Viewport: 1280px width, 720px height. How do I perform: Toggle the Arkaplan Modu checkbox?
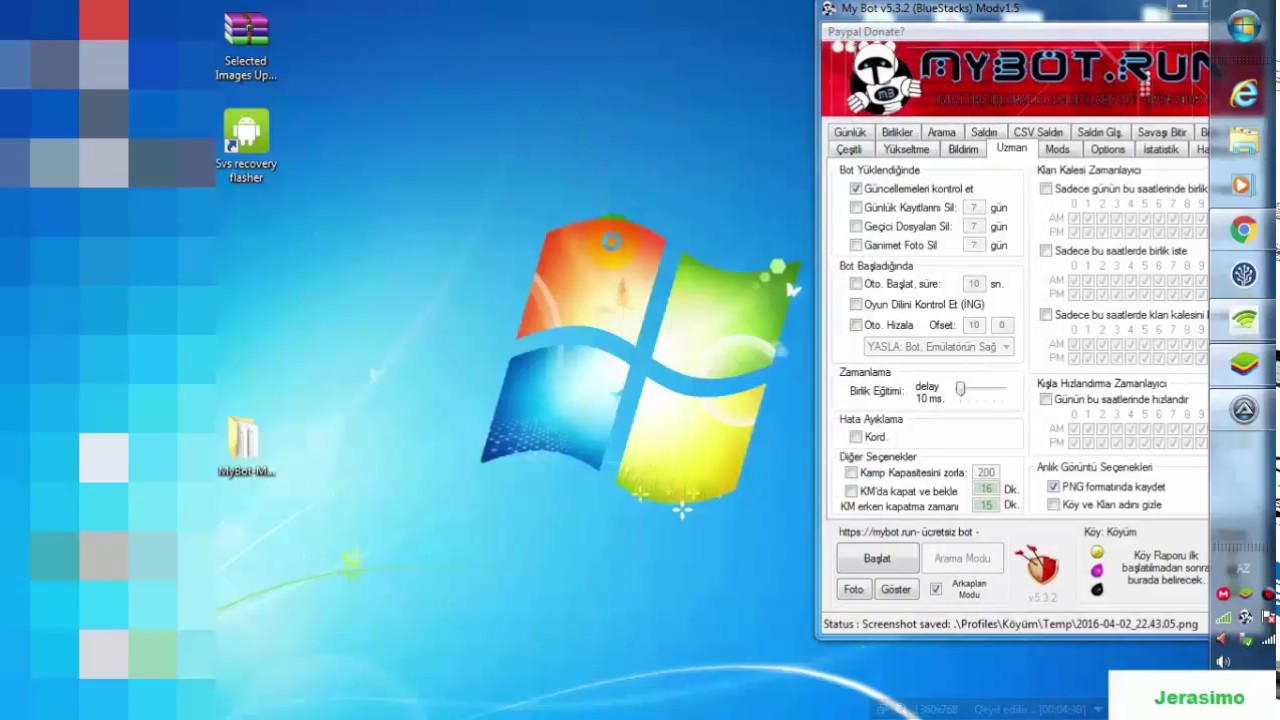(936, 589)
